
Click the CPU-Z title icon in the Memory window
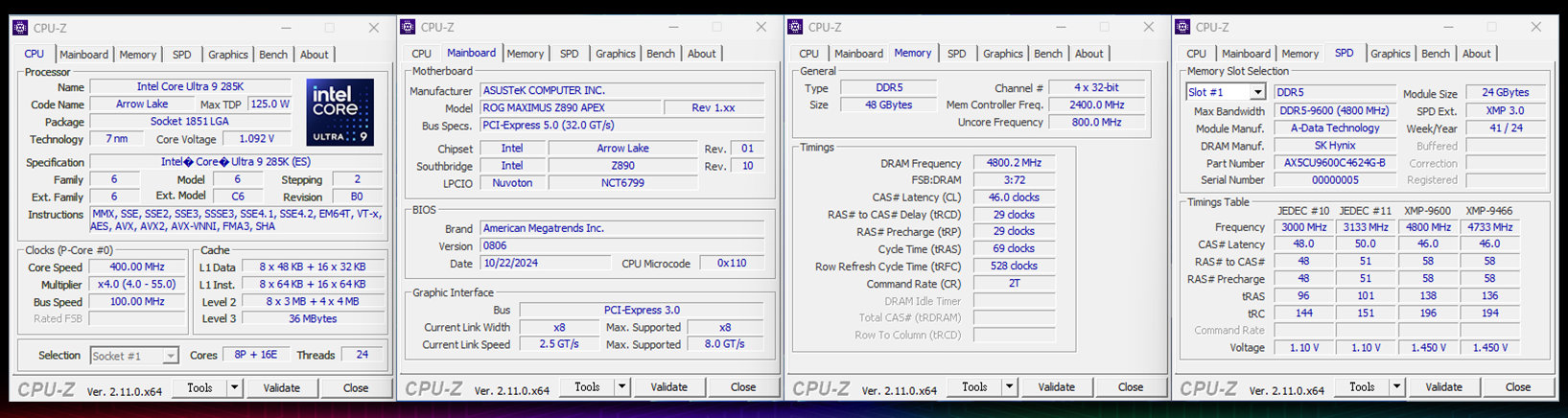pyautogui.click(x=795, y=27)
